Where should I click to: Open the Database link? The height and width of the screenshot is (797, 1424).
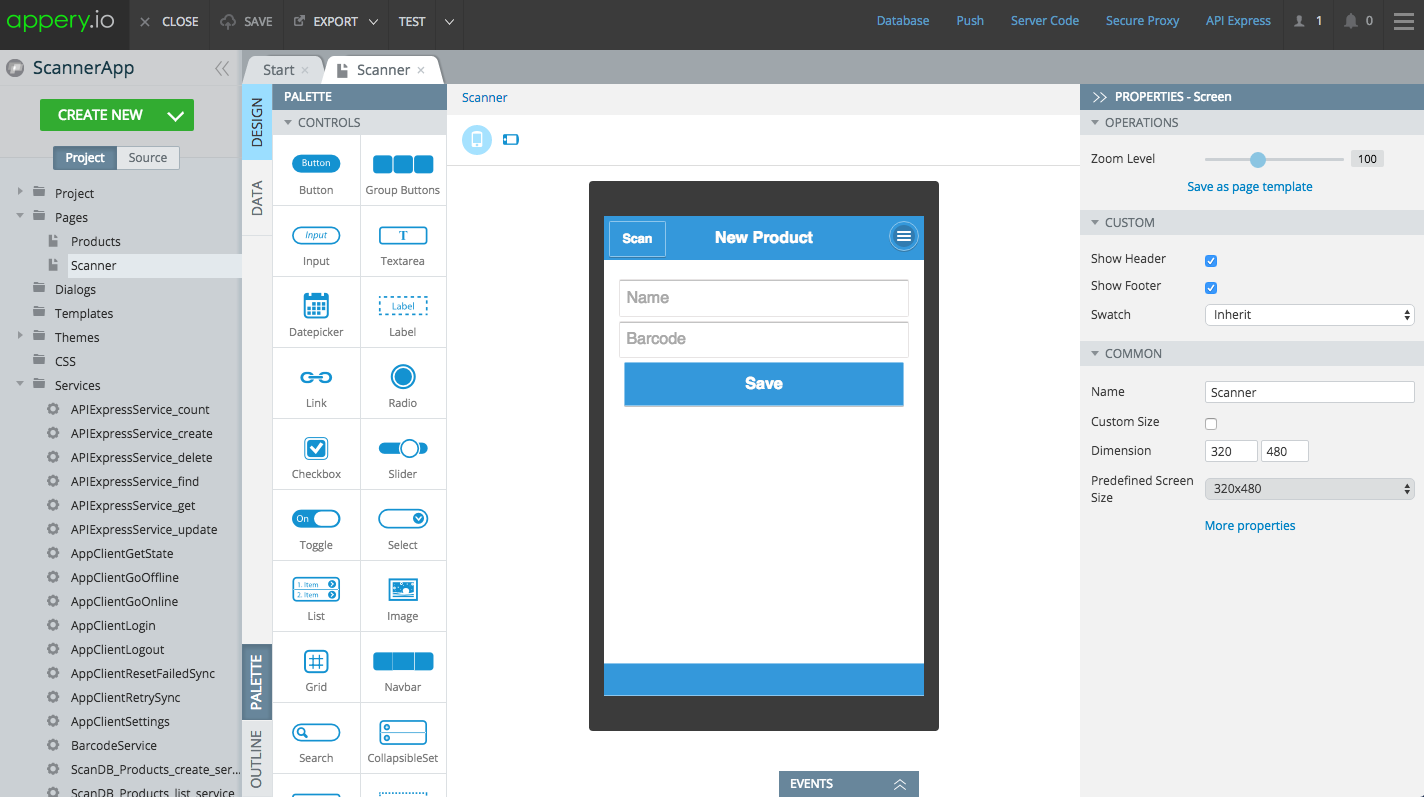[x=903, y=21]
